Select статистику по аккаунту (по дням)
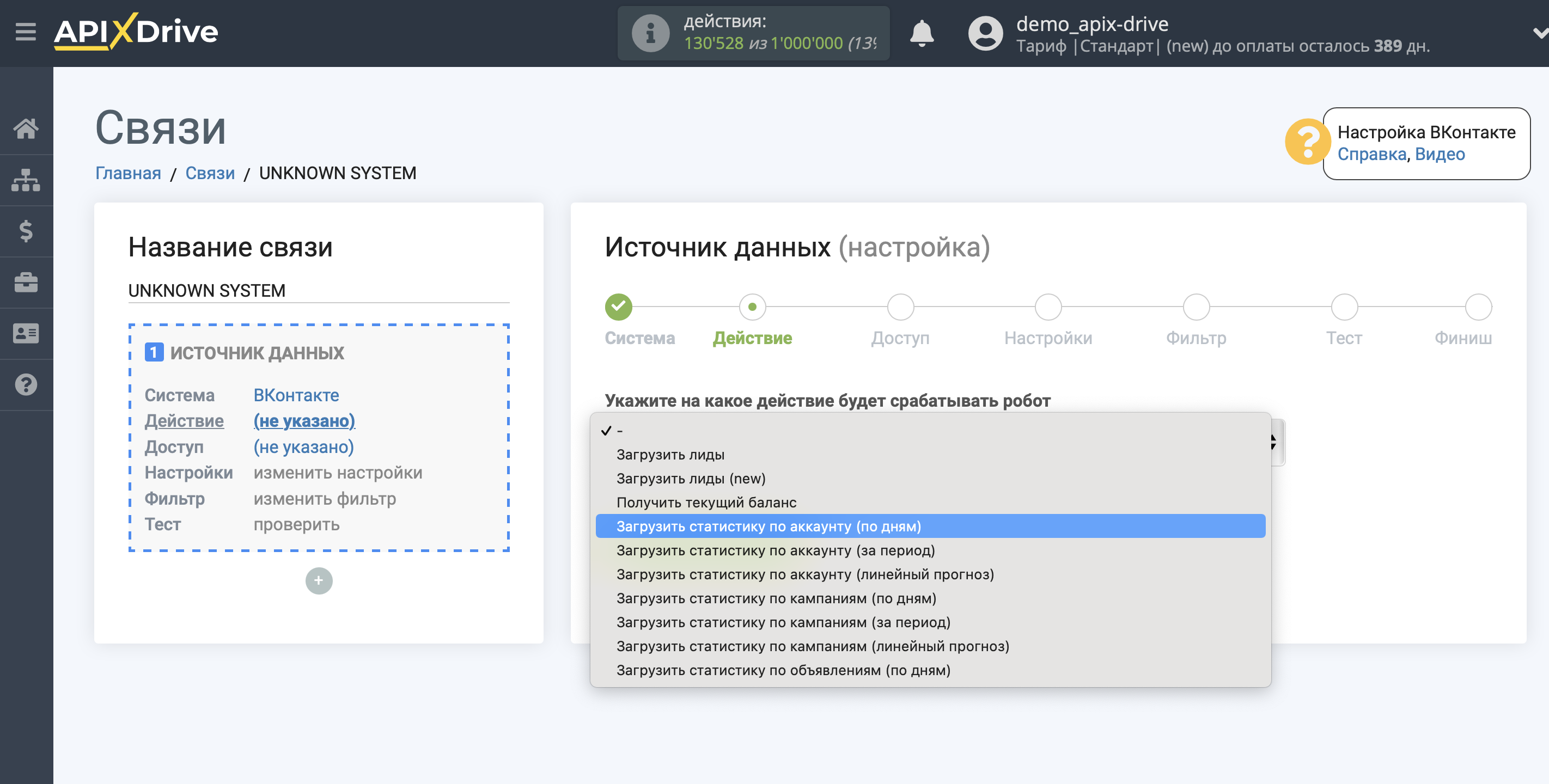The width and height of the screenshot is (1549, 784). point(930,526)
